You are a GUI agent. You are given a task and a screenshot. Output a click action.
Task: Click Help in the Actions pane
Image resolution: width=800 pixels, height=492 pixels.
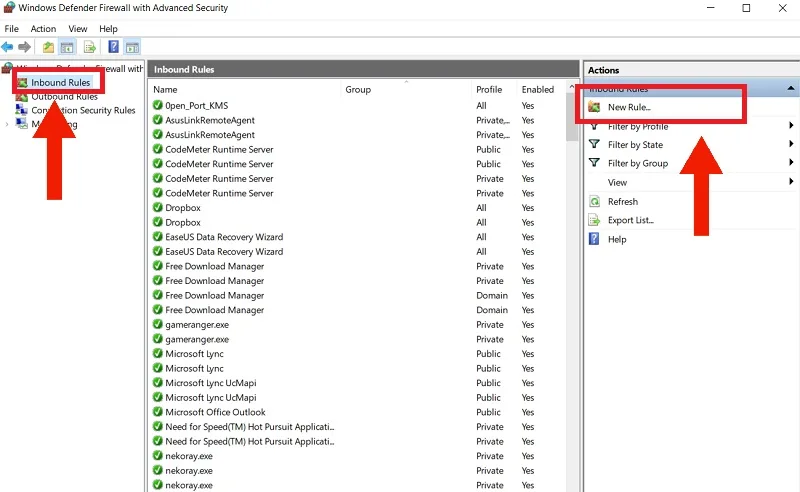click(x=617, y=239)
